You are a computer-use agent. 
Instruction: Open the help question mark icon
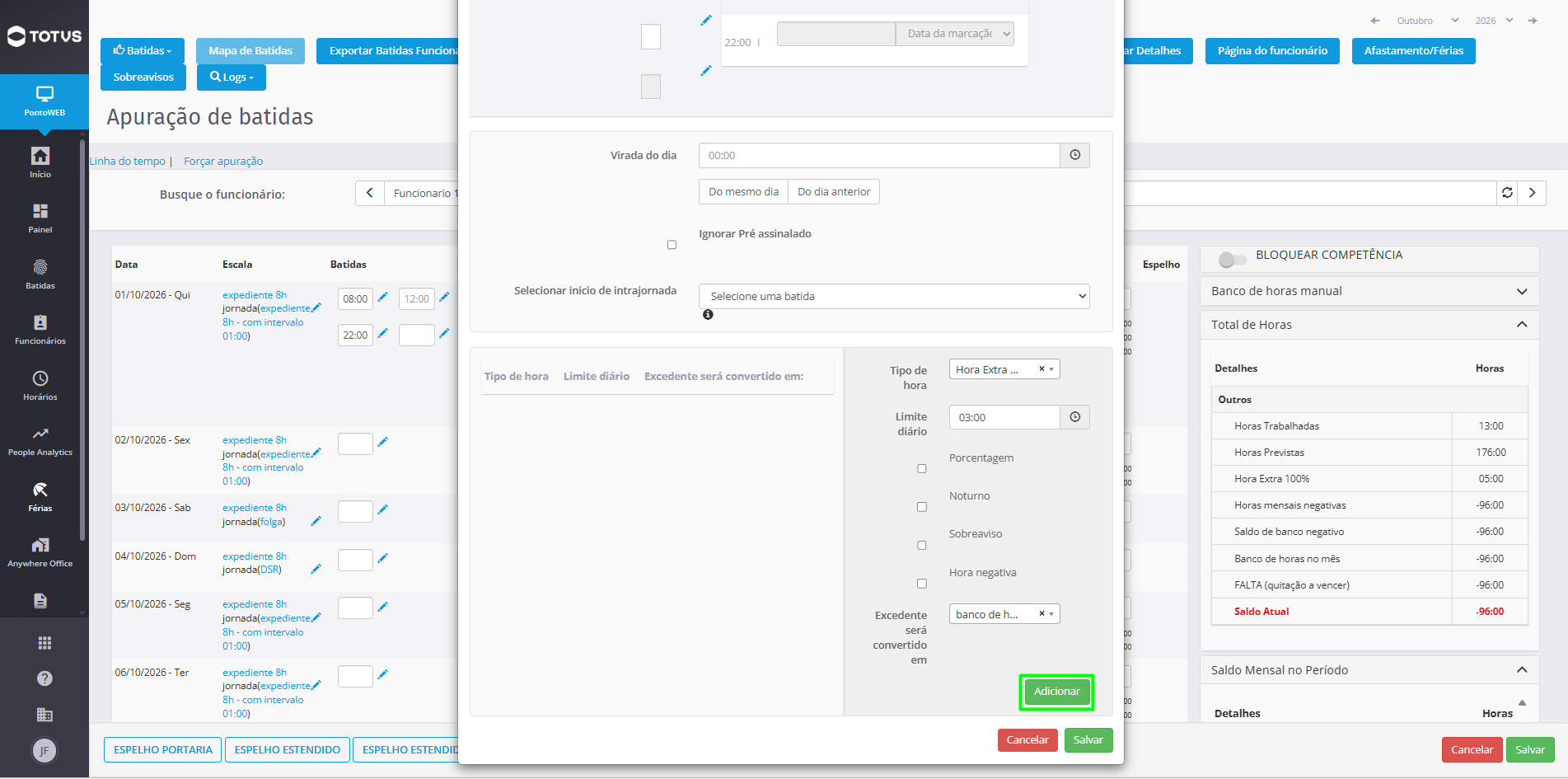click(x=44, y=678)
